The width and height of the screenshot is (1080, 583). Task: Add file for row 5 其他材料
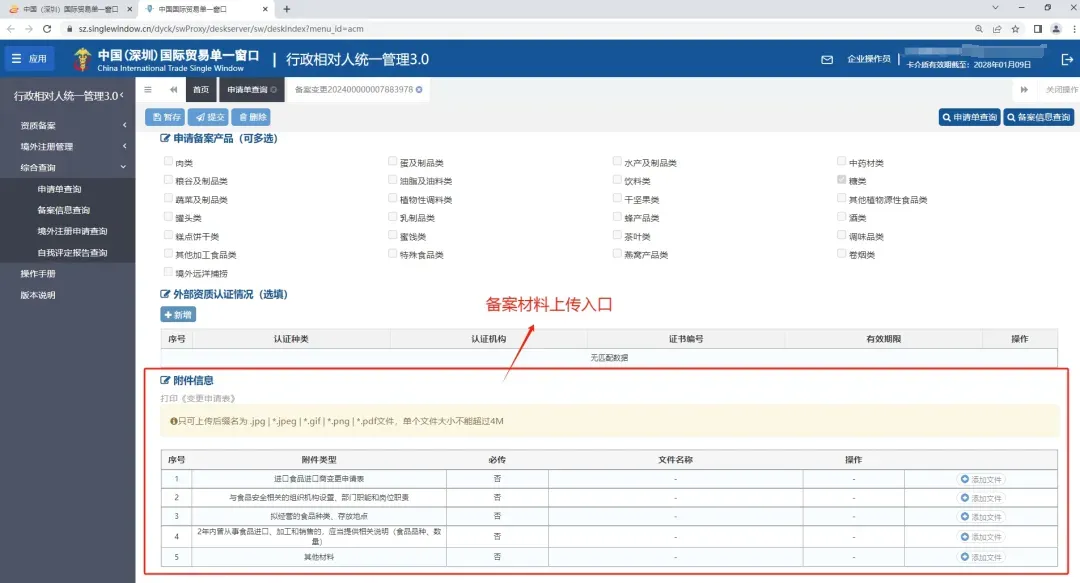[981, 556]
